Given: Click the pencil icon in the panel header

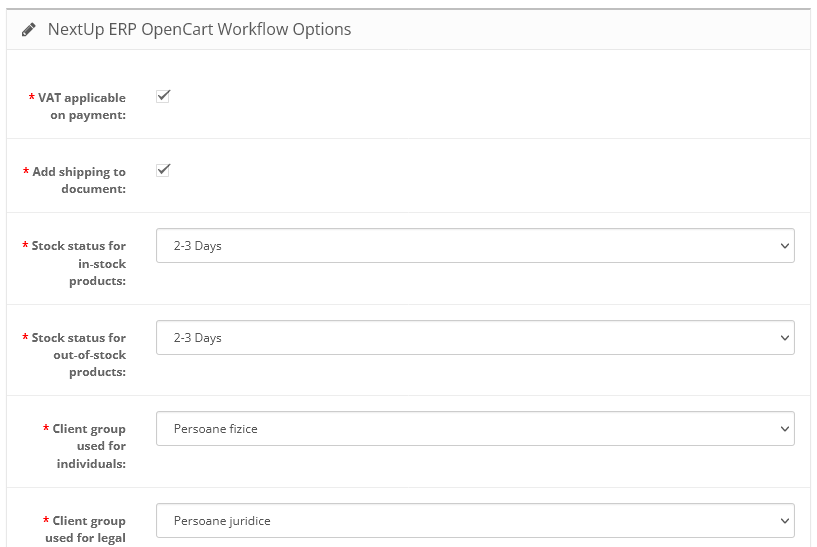Looking at the screenshot, I should pyautogui.click(x=29, y=30).
